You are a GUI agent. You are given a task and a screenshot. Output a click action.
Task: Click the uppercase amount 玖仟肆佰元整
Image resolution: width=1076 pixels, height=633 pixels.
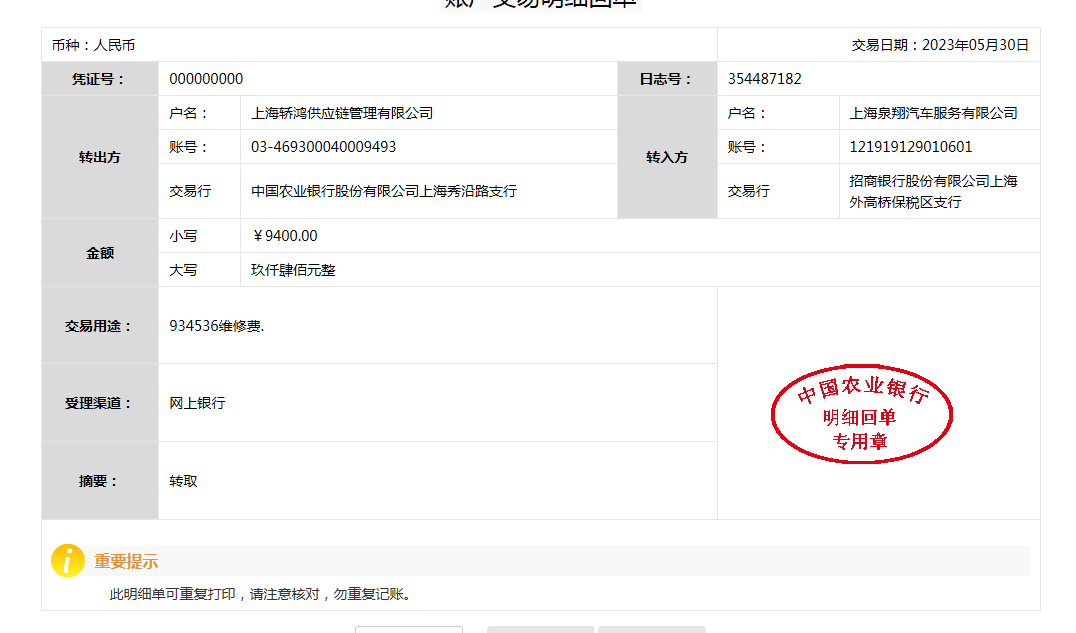(293, 270)
